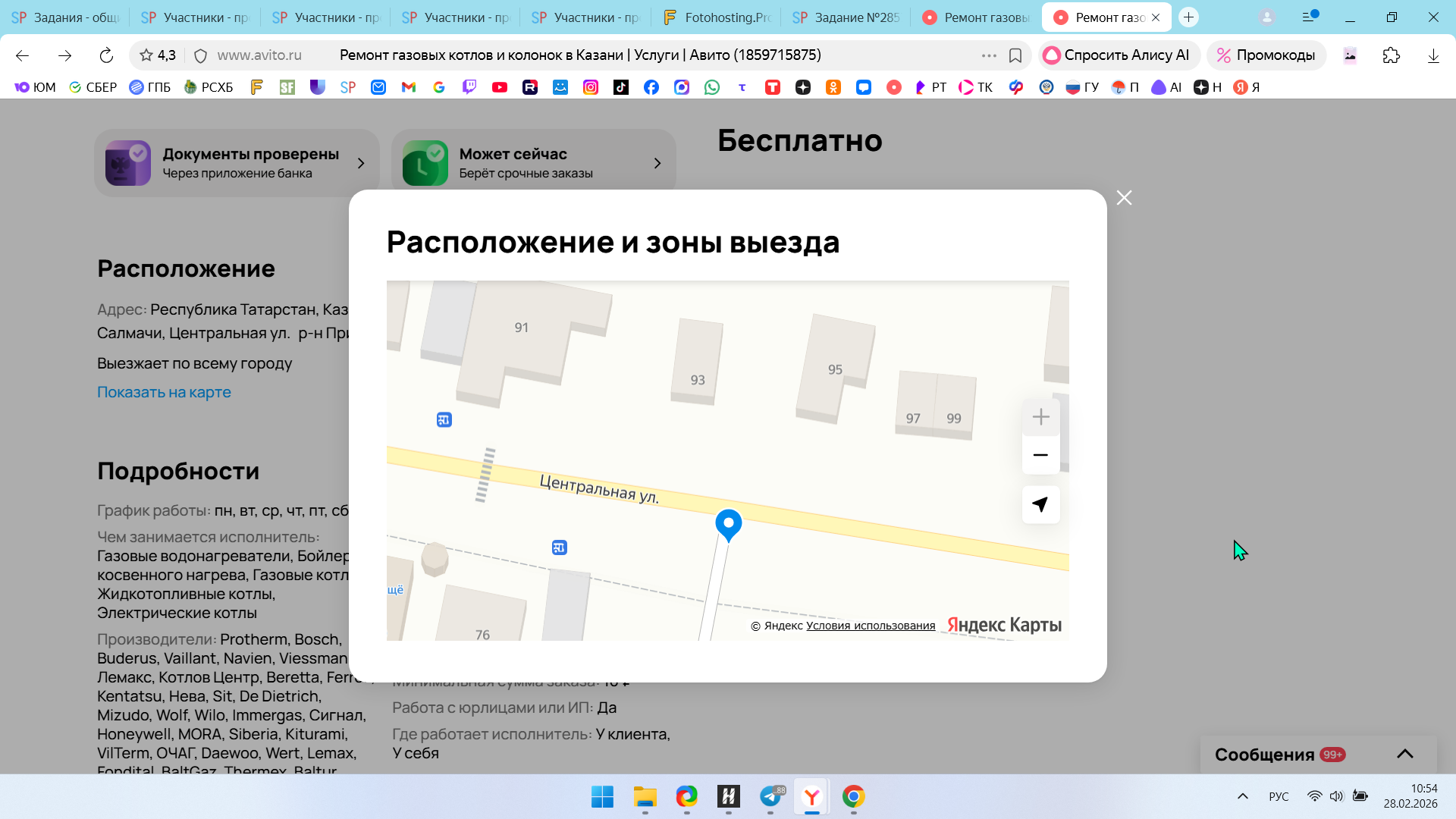The image size is (1456, 819).
Task: Show hidden system tray icons
Action: (x=1242, y=796)
